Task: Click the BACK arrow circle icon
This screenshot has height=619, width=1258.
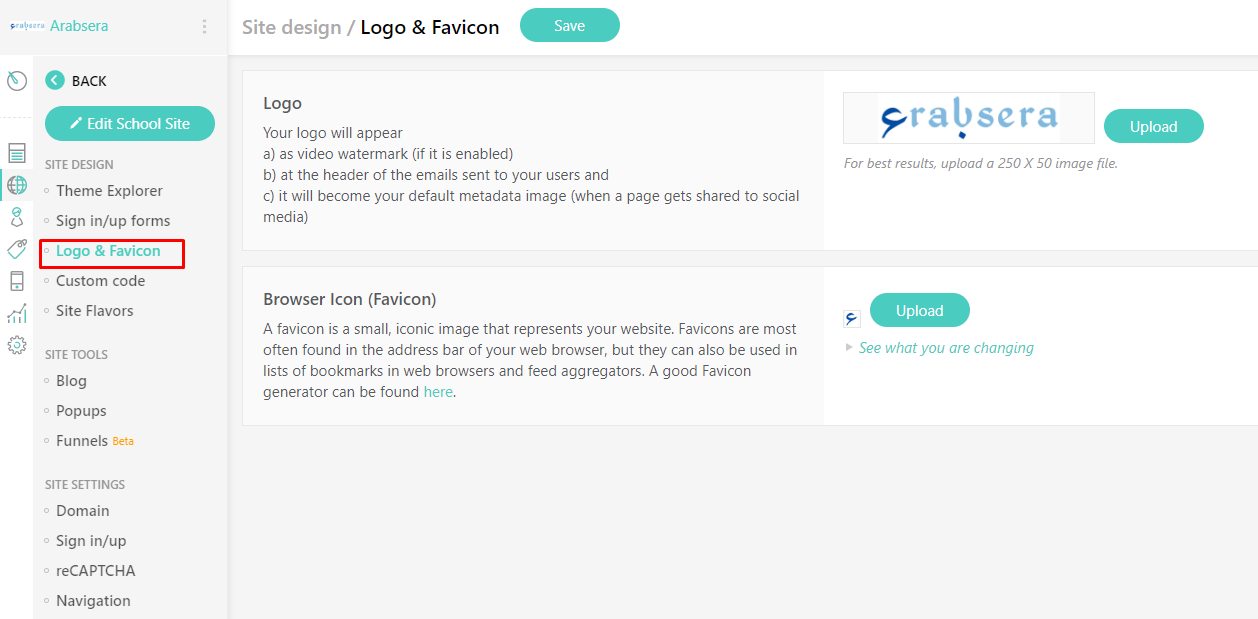Action: point(55,81)
